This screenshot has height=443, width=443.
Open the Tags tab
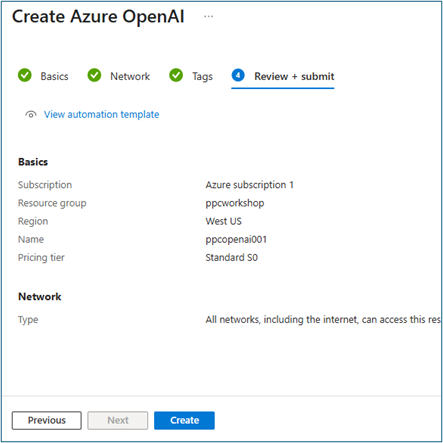point(202,77)
